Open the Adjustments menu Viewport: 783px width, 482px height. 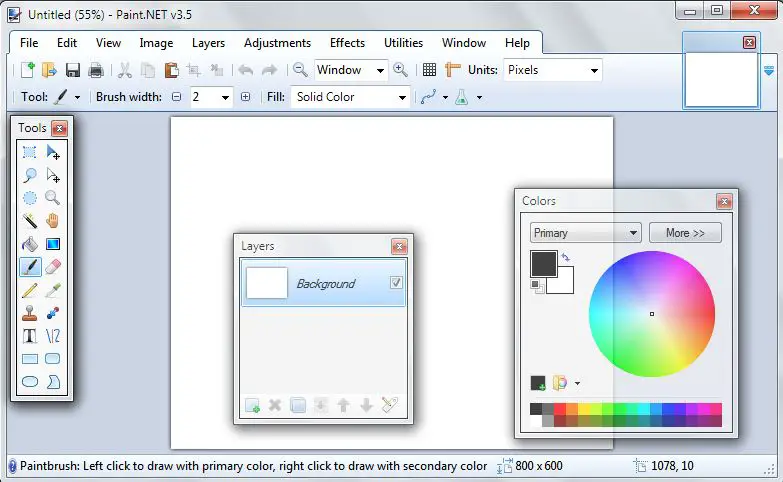pos(277,43)
